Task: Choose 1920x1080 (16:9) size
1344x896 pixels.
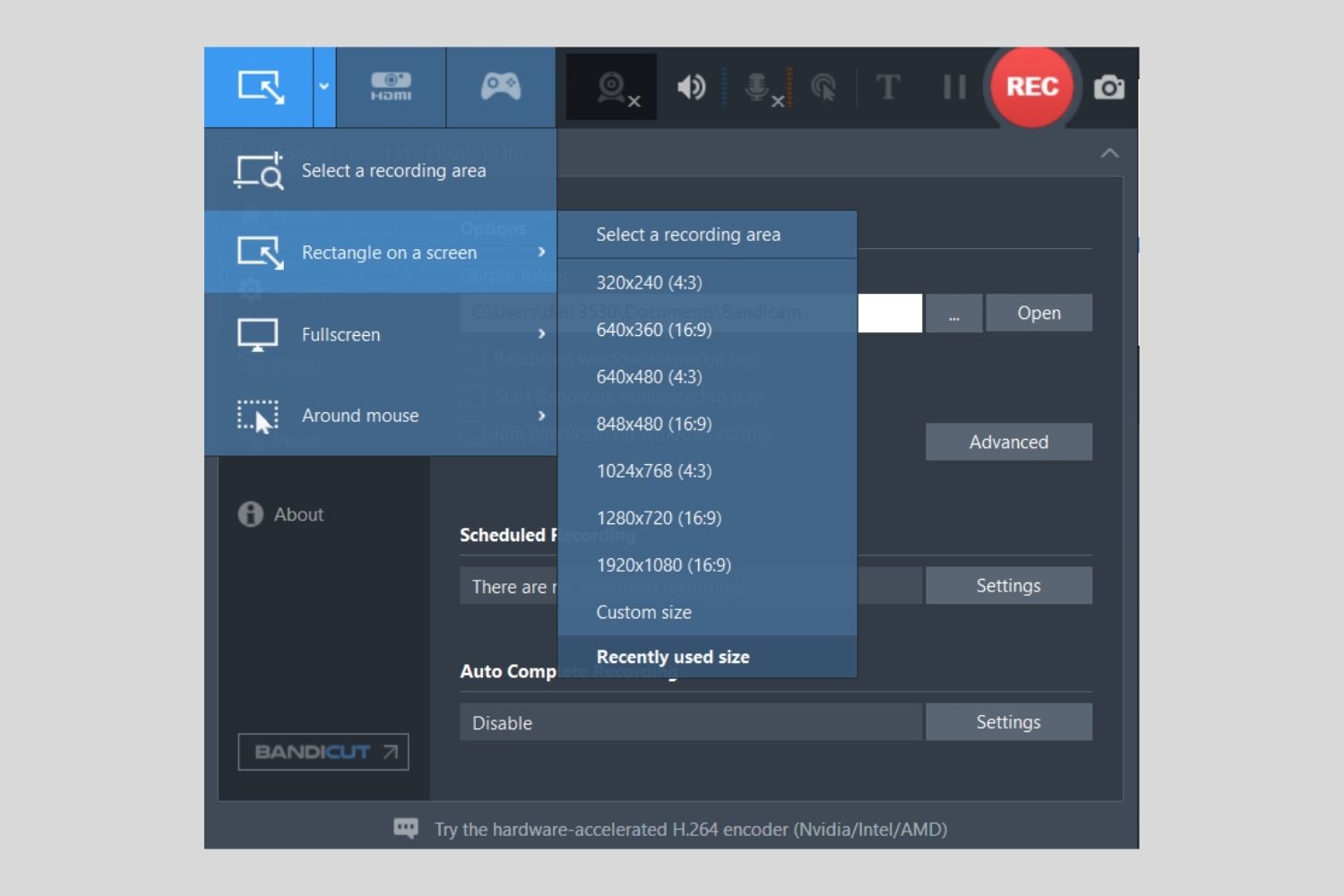Action: (x=664, y=565)
